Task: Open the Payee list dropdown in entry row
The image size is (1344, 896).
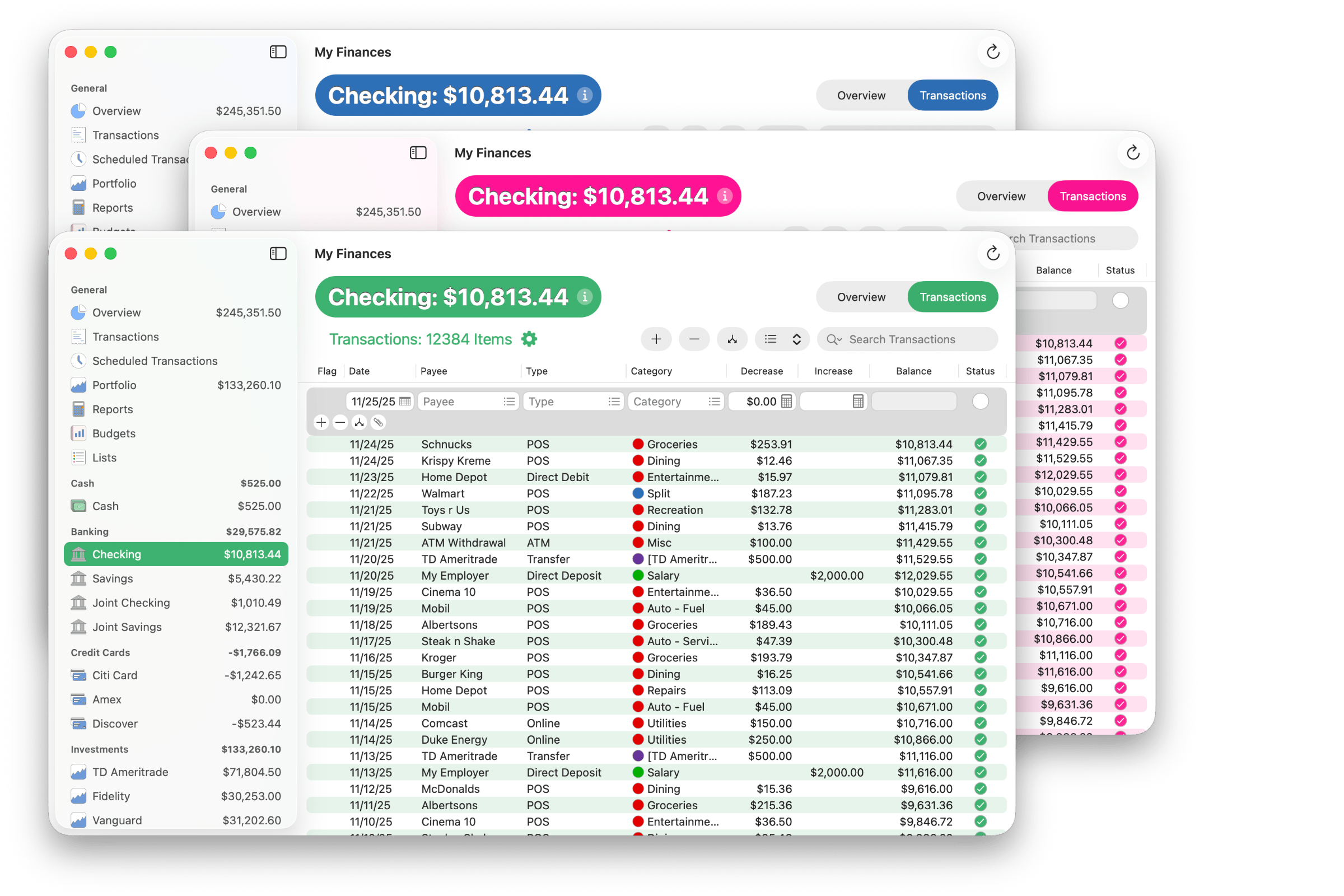Action: [508, 401]
